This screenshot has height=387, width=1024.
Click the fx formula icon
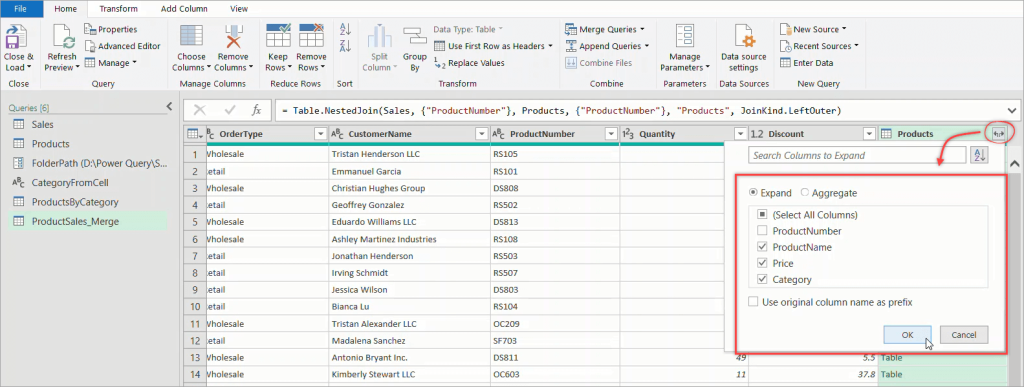(x=257, y=110)
